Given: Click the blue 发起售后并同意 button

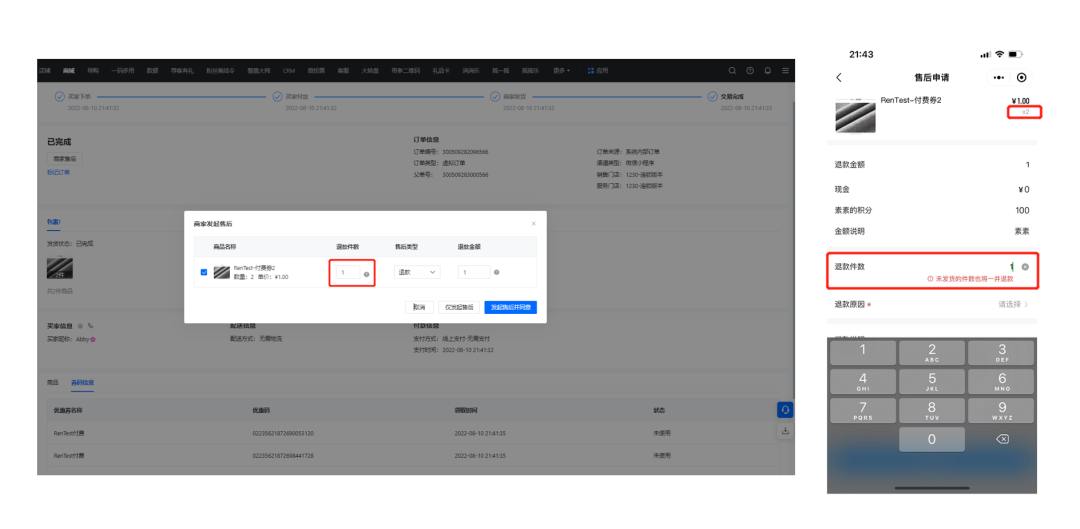Looking at the screenshot, I should click(510, 307).
